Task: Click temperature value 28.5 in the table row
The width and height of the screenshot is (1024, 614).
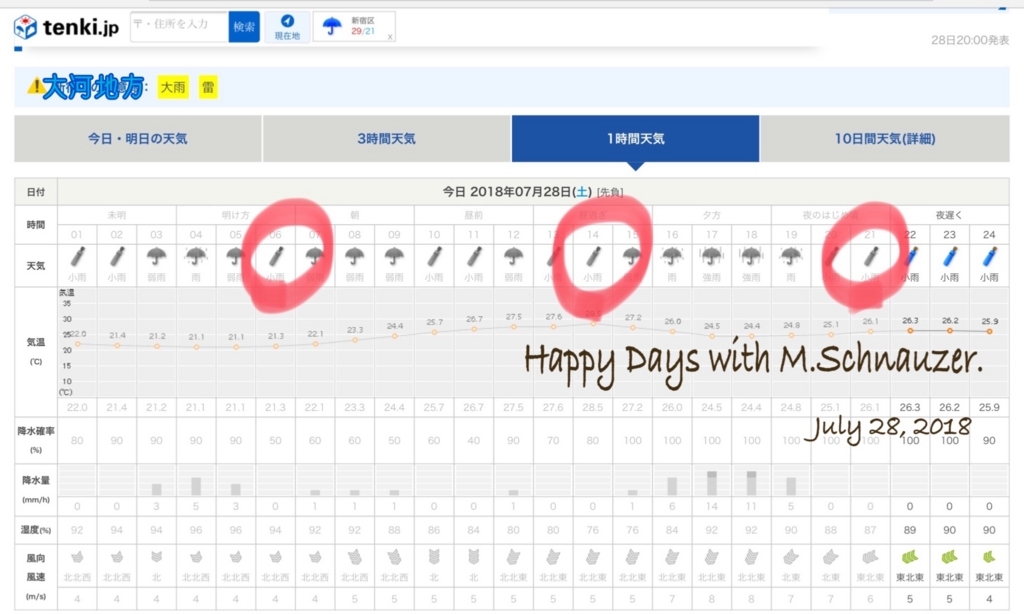Action: [593, 407]
